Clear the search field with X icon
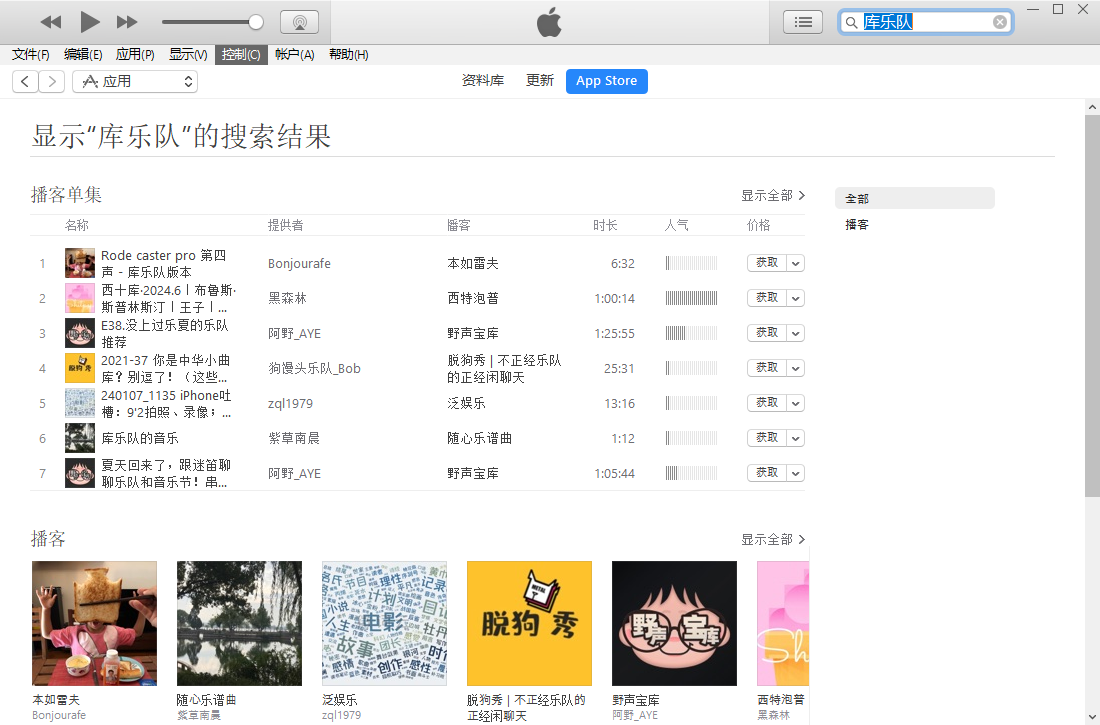The width and height of the screenshot is (1100, 725). 1000,22
